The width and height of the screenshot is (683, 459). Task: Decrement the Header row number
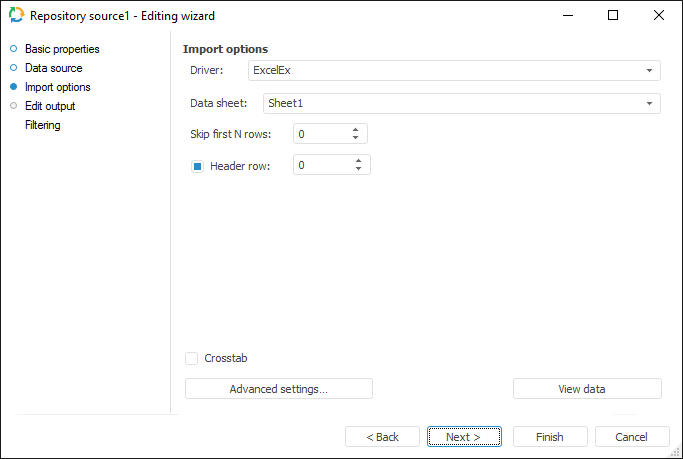click(359, 169)
